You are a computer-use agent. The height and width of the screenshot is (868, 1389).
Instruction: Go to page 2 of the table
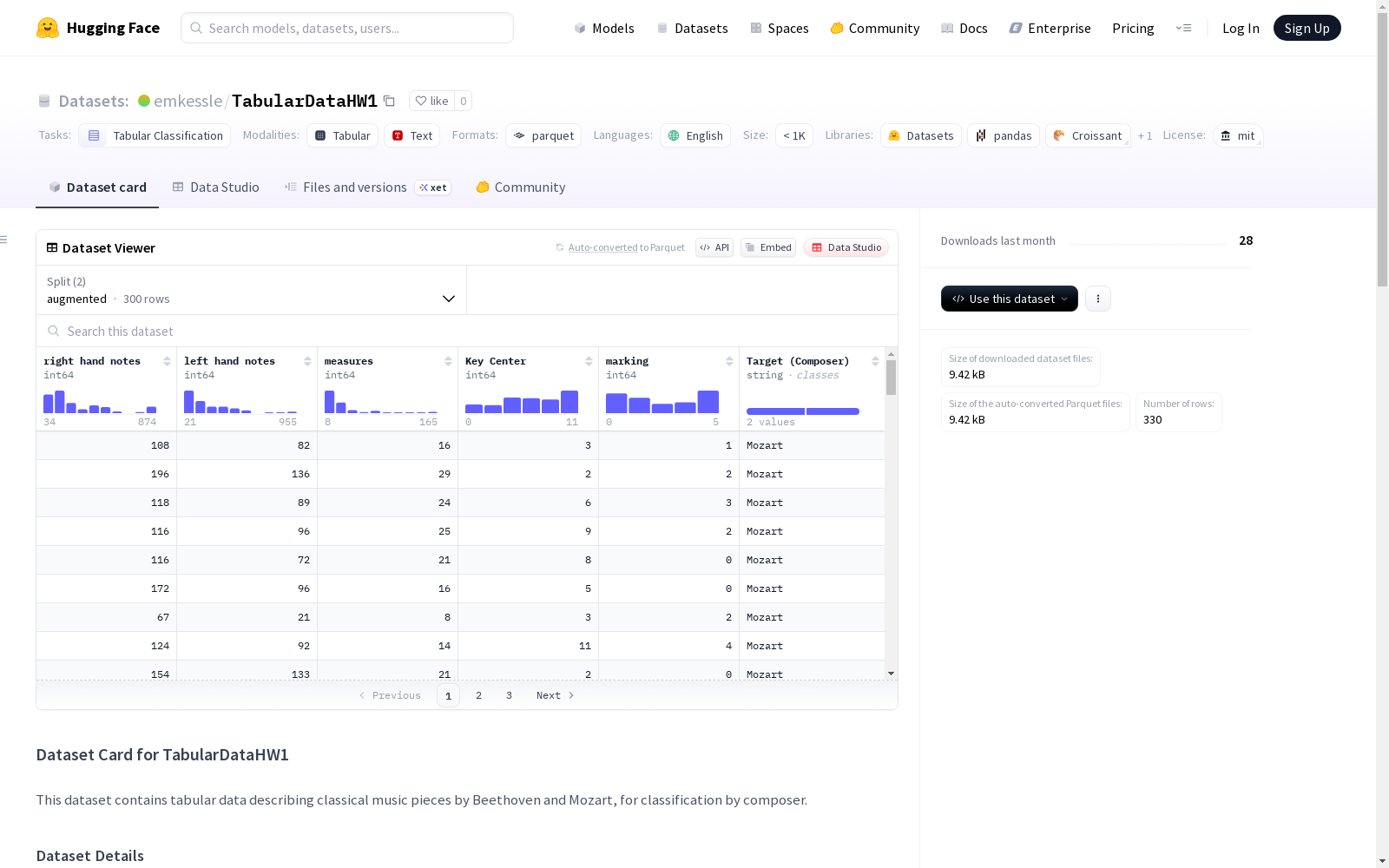478,695
